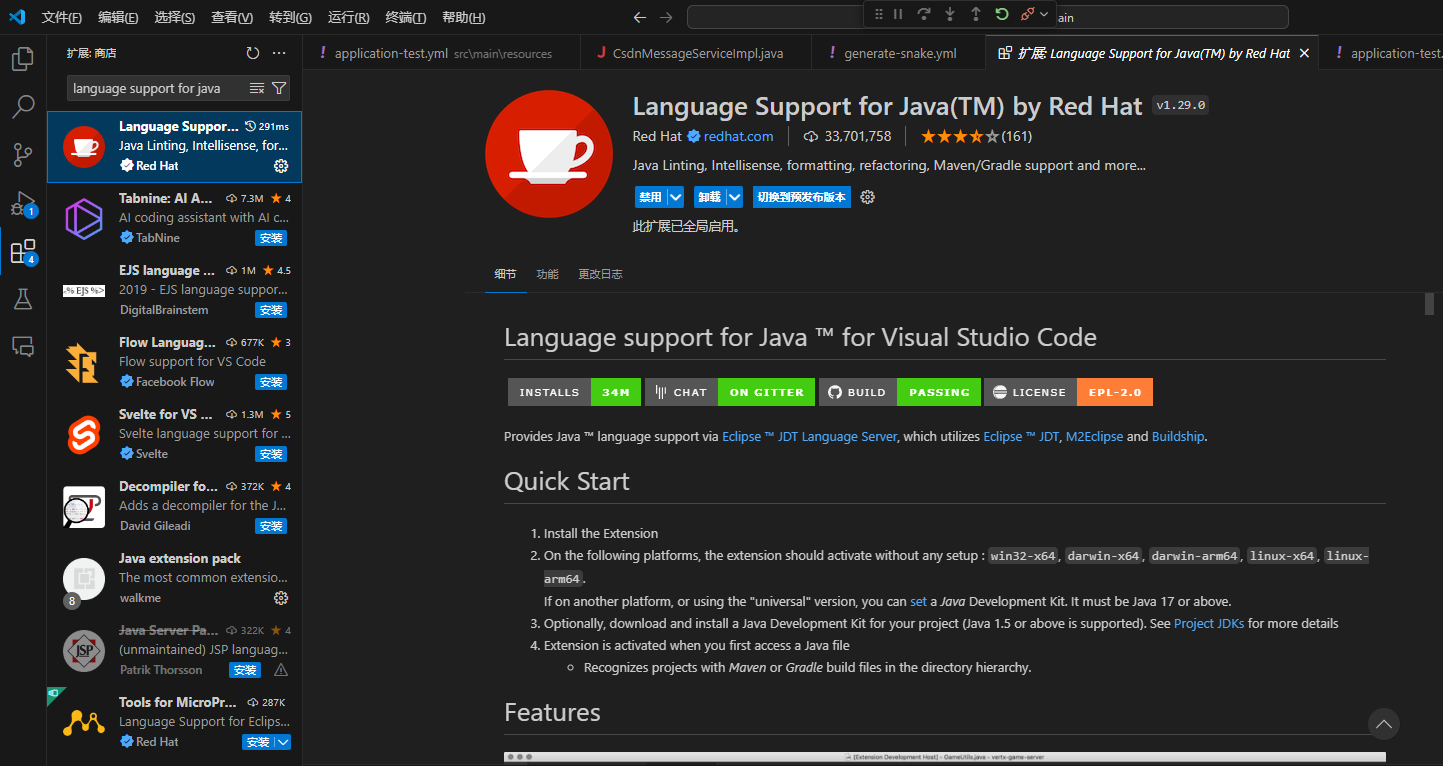The image size is (1443, 766).
Task: Install the Tabnine extension
Action: [x=271, y=238]
